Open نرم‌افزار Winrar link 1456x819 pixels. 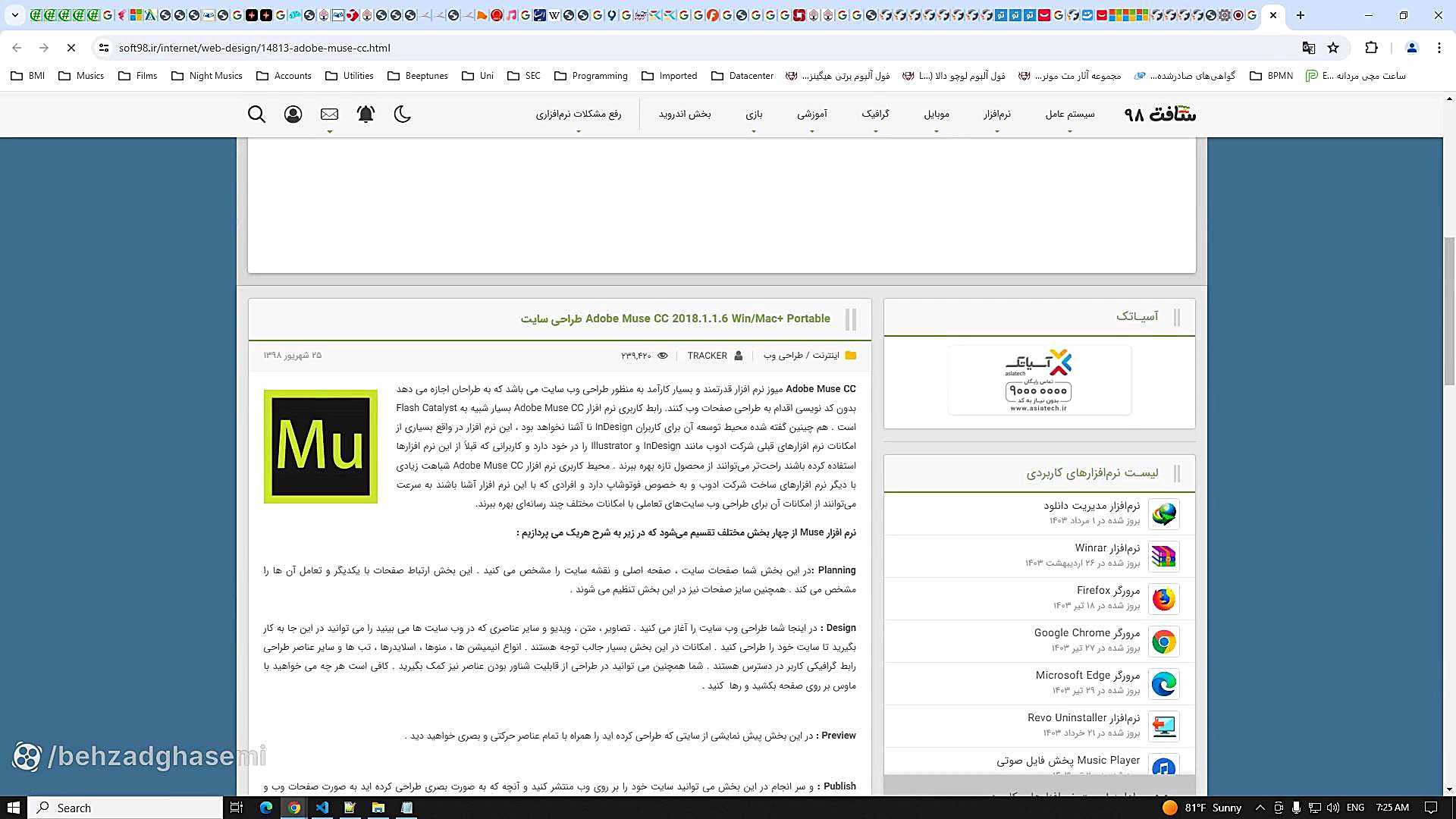(x=1107, y=548)
